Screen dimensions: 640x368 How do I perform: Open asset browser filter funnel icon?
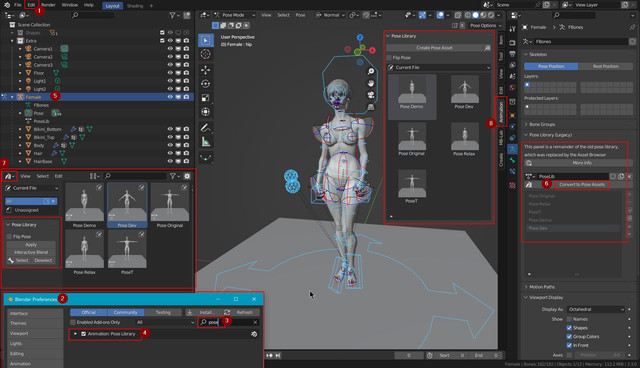173,176
